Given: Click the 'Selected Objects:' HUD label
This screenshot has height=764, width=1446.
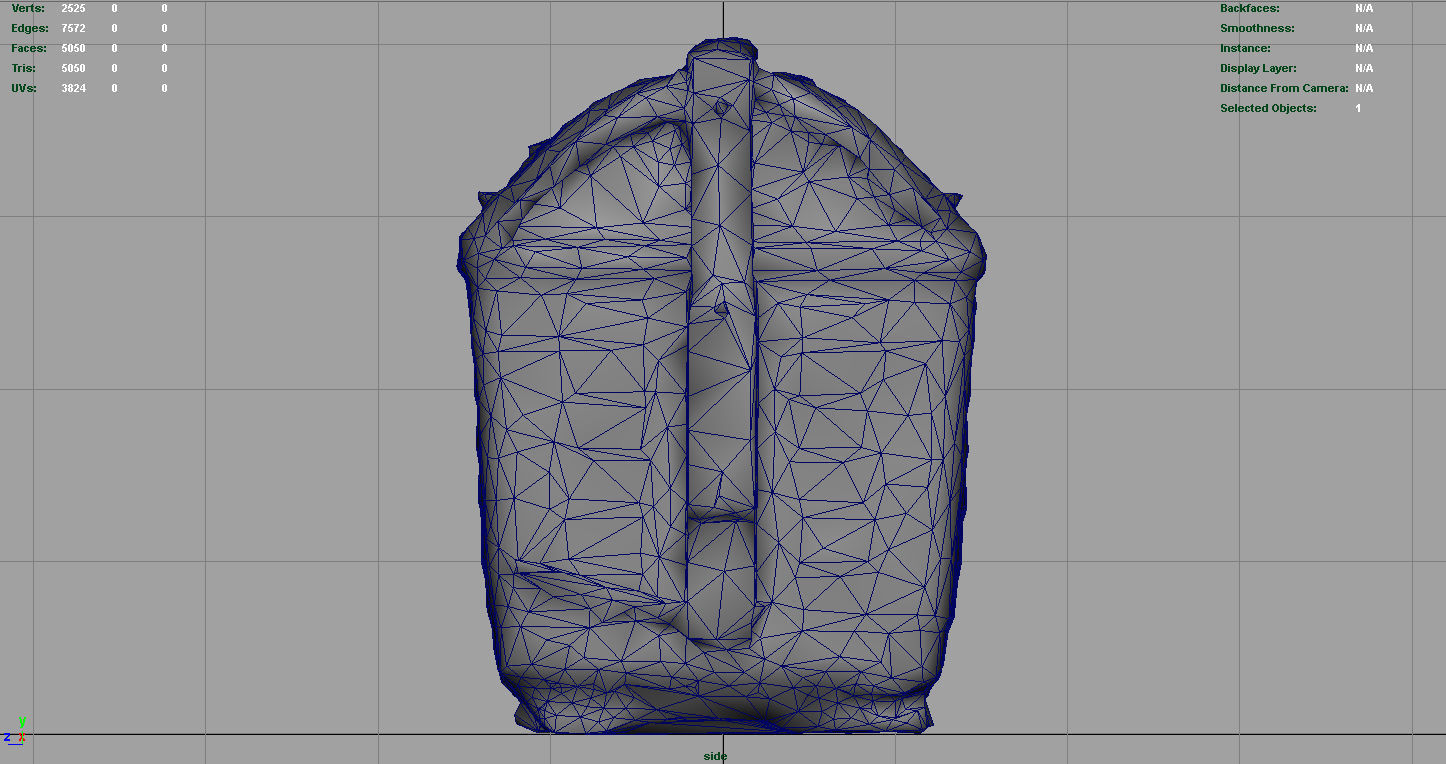Looking at the screenshot, I should coord(1268,108).
